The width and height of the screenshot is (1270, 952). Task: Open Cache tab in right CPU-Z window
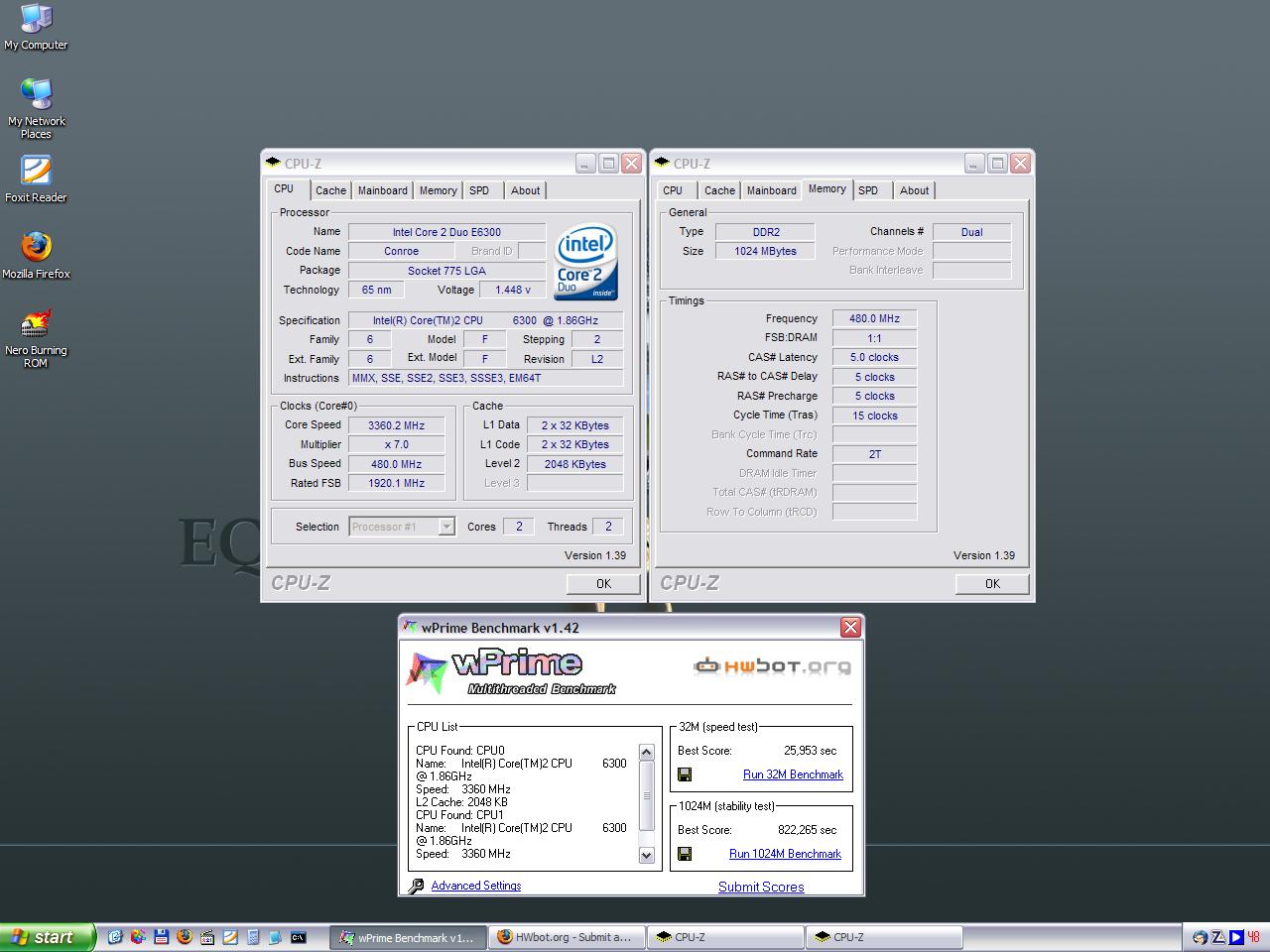pos(719,190)
